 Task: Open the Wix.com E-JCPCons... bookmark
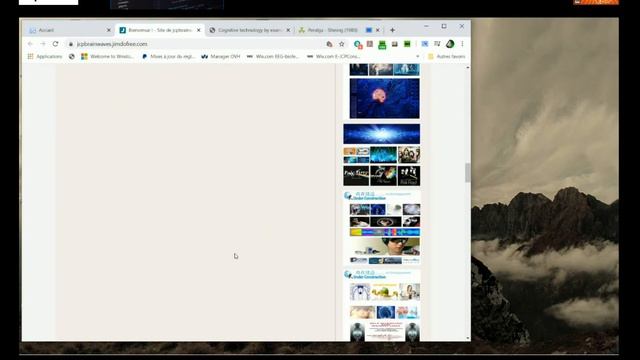pos(333,56)
